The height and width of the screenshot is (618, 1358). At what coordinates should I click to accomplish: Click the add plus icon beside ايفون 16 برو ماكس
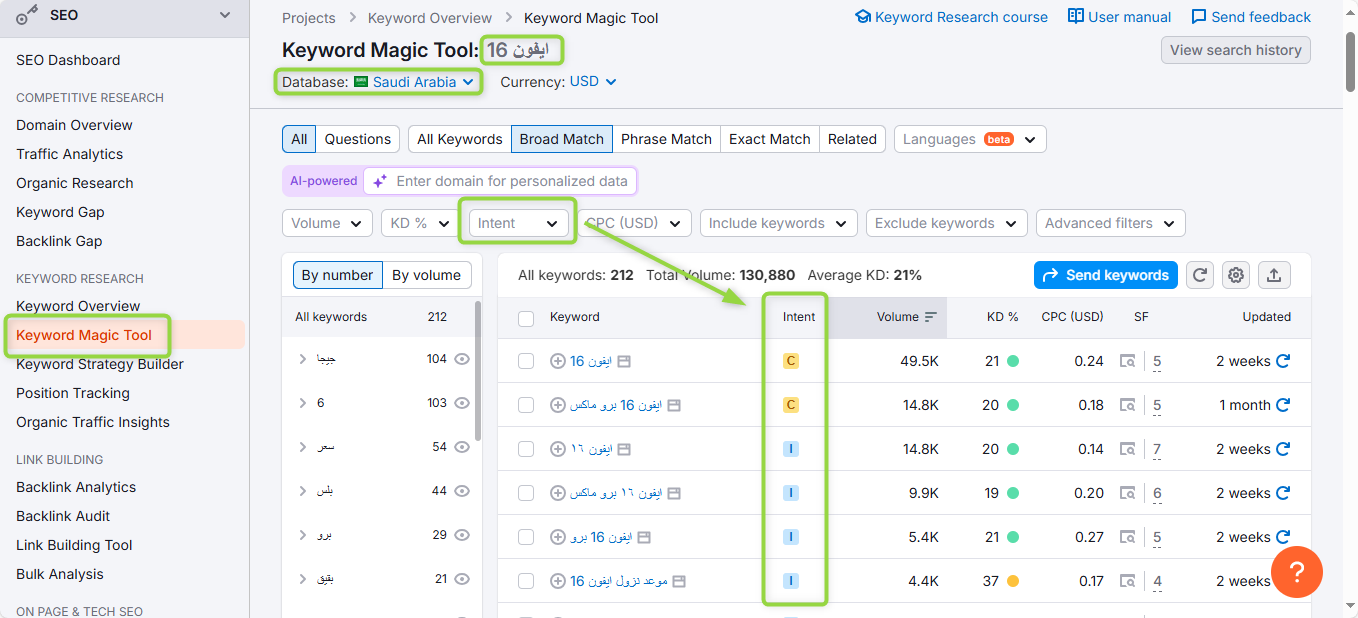557,405
